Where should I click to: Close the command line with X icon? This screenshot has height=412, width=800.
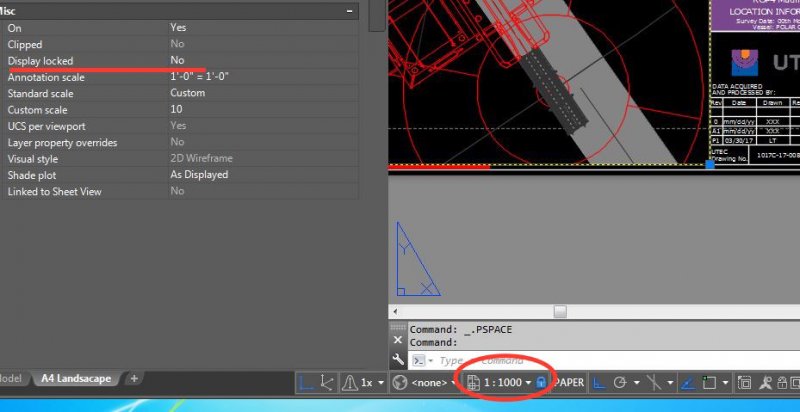[398, 340]
